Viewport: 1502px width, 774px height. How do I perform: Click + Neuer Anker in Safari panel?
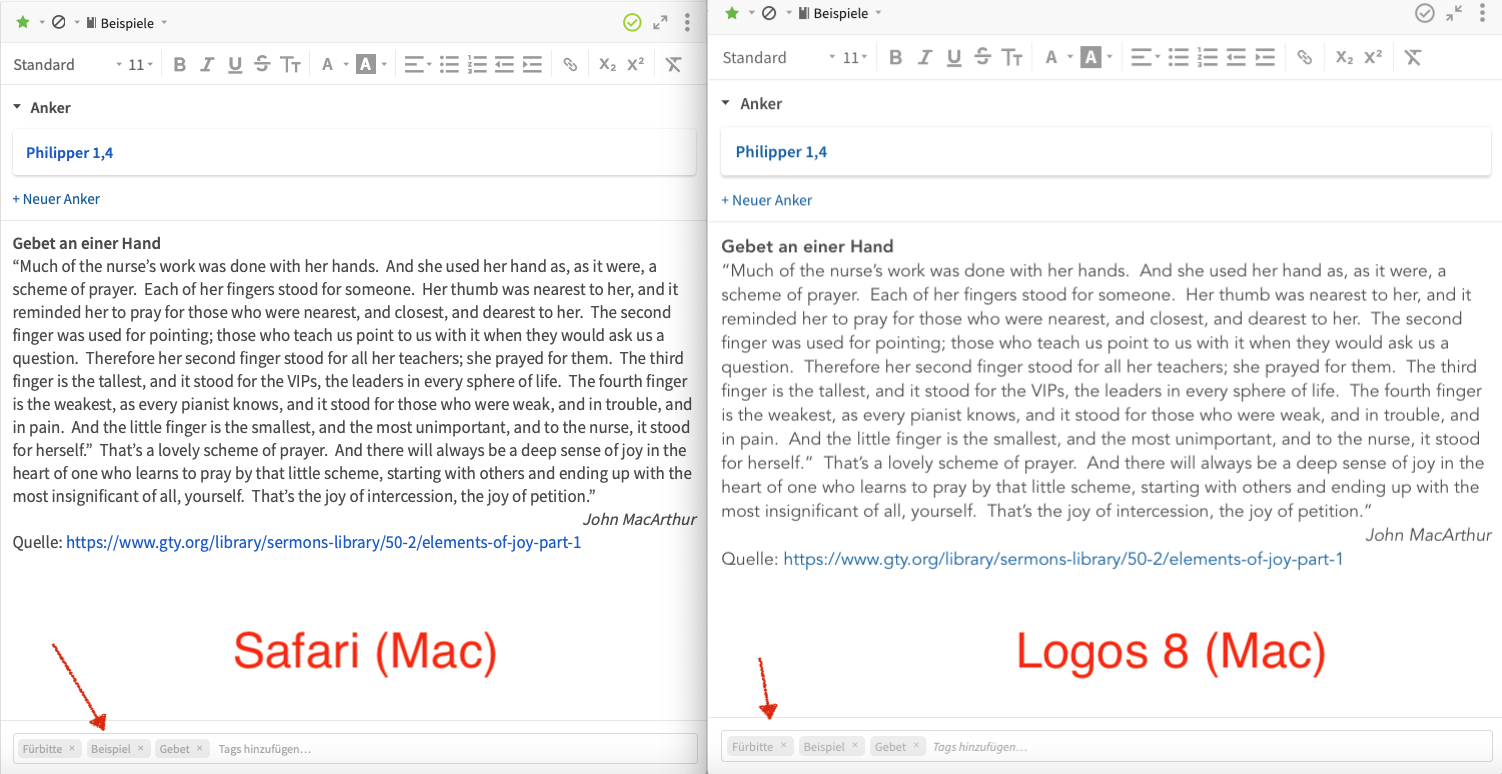pos(56,199)
